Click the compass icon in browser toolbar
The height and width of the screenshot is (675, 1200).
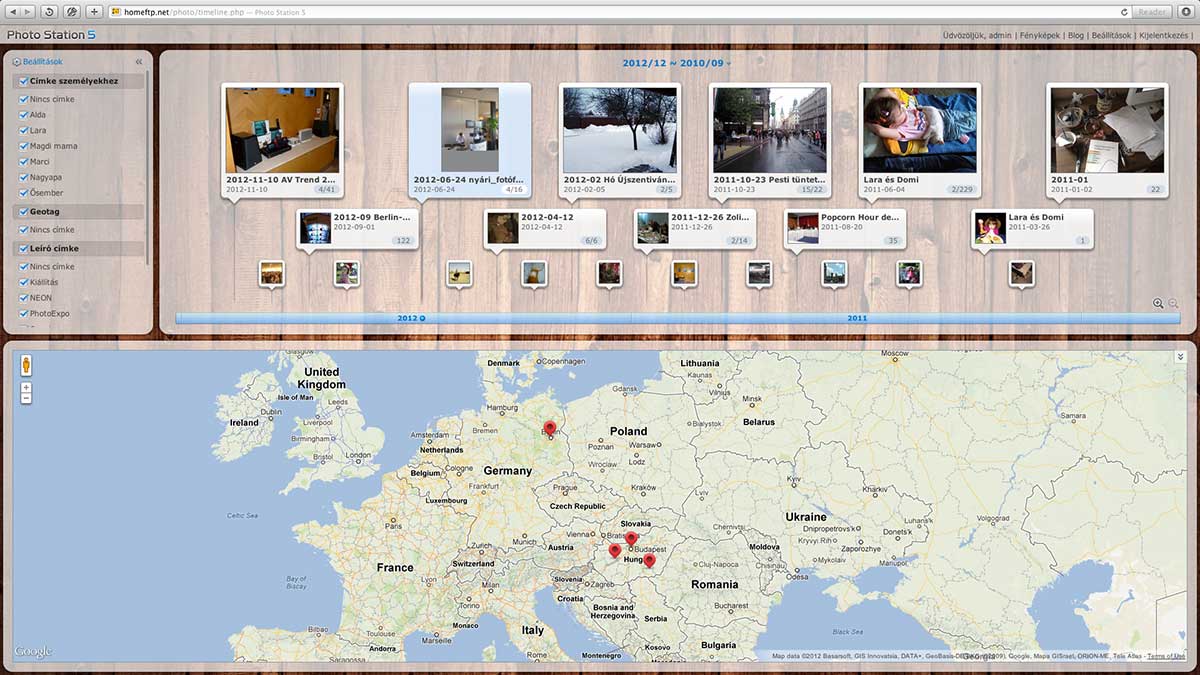71,12
